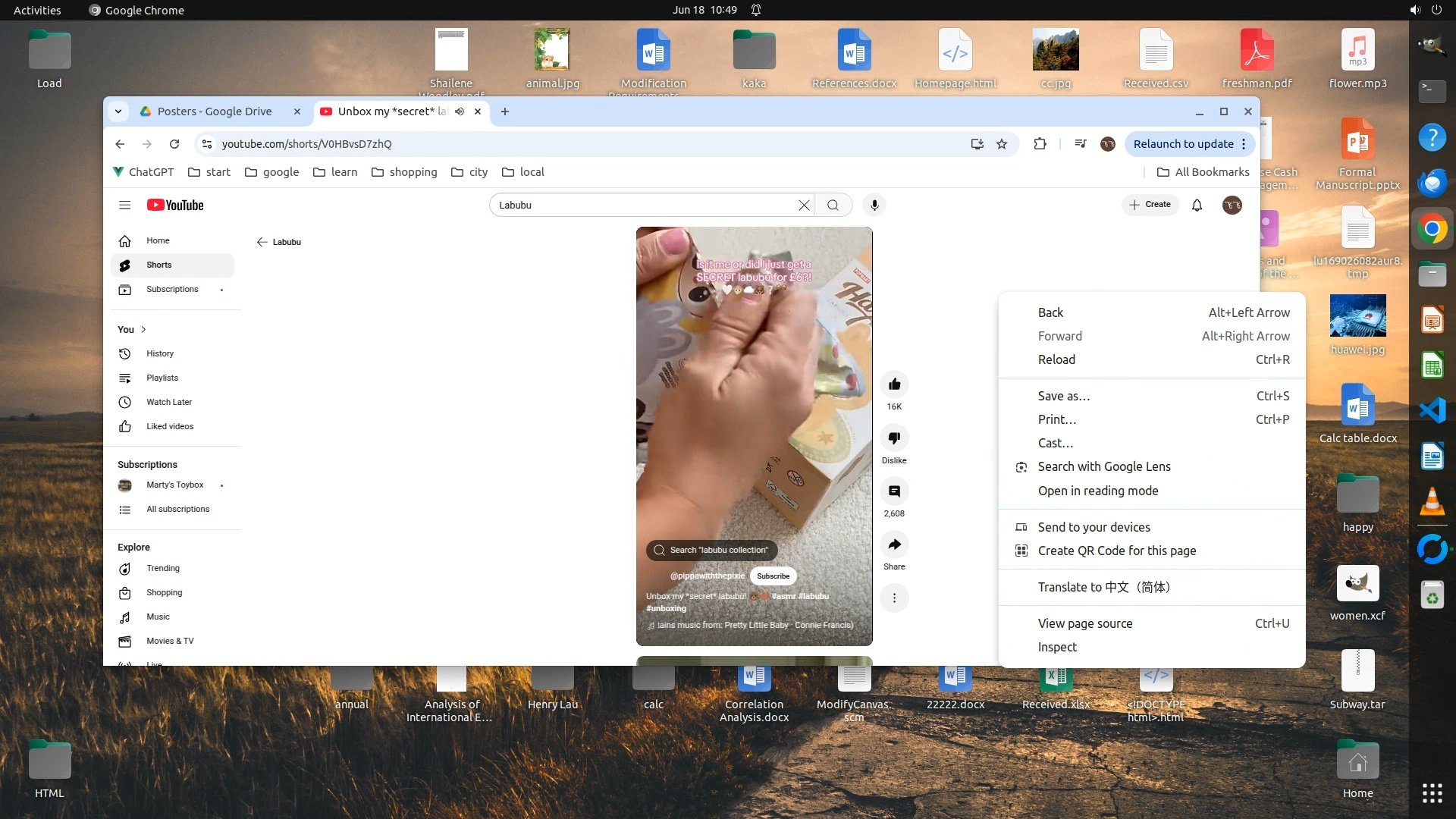Screen dimensions: 1456x819
Task: Open Trending in the Explore sidebar
Action: 163,568
